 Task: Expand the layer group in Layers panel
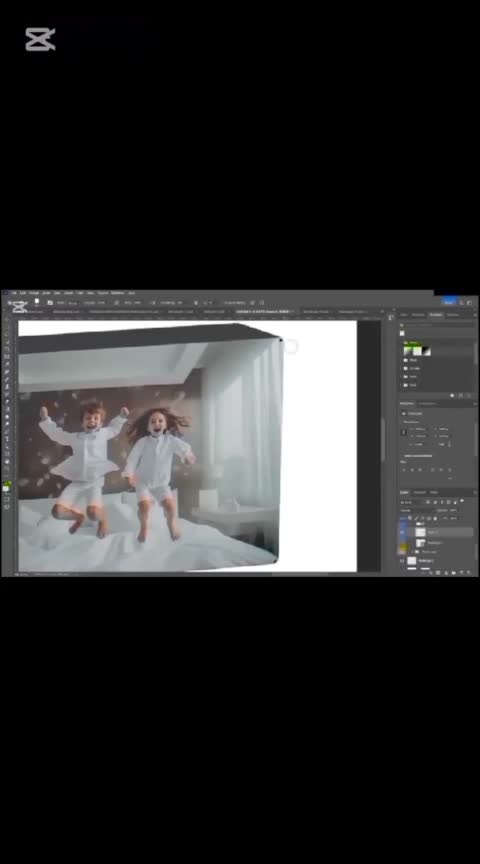[413, 552]
